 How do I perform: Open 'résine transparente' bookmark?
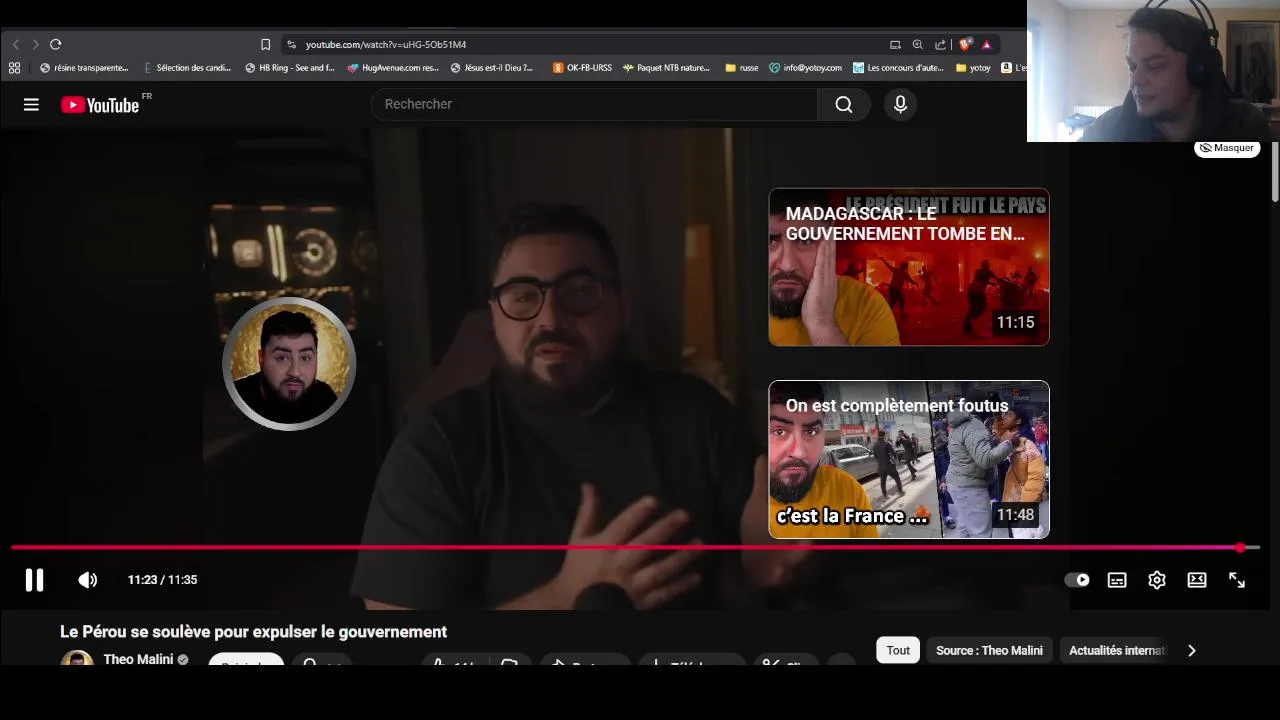coord(84,68)
